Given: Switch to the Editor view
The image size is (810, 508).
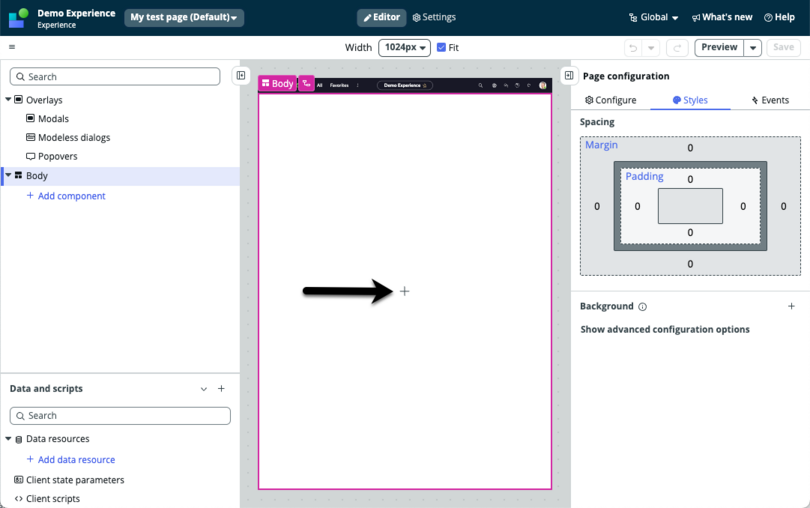Looking at the screenshot, I should click(x=382, y=17).
